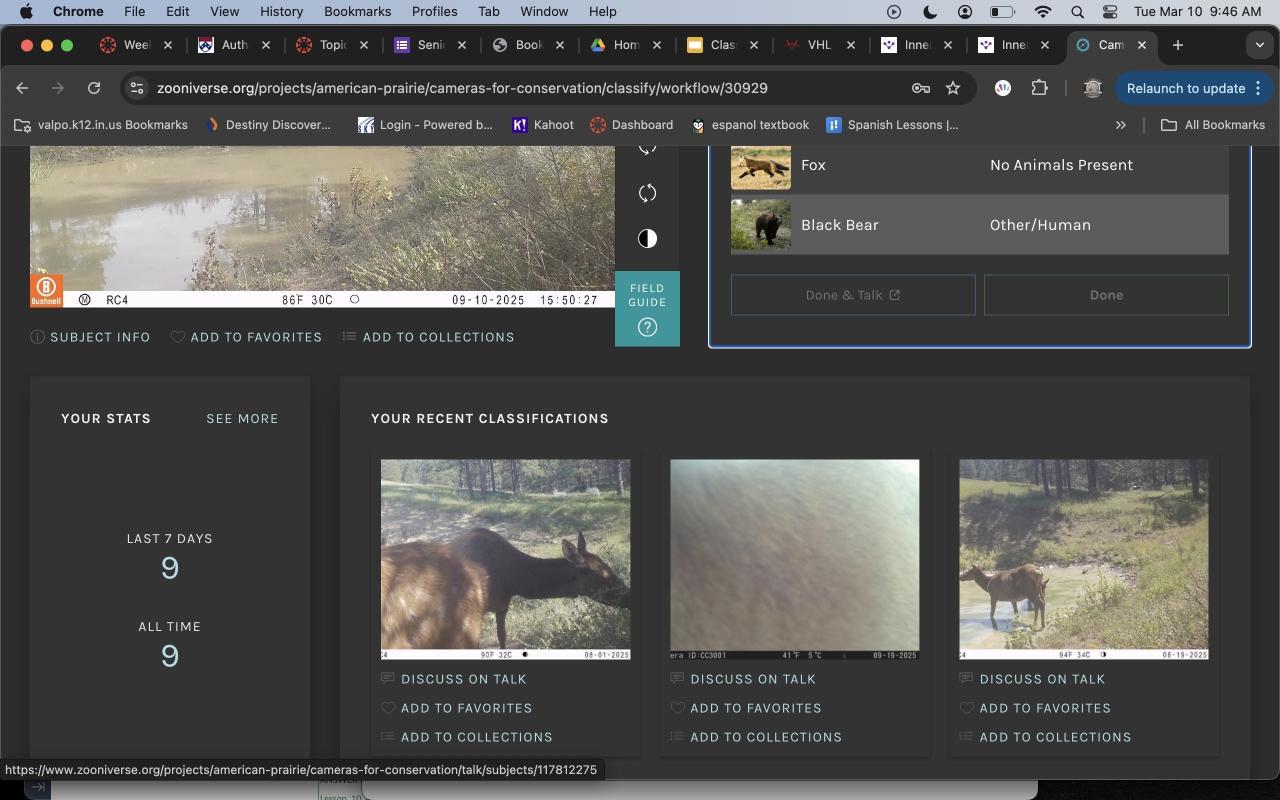Expand the hidden bookmarks chevron
The width and height of the screenshot is (1280, 800).
click(x=1120, y=125)
